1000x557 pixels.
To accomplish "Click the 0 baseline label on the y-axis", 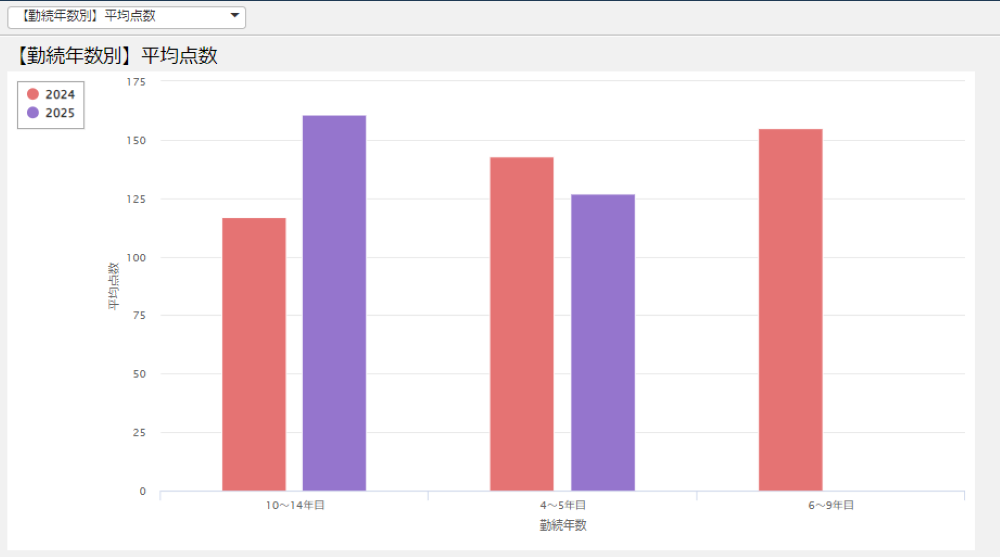I will point(142,492).
